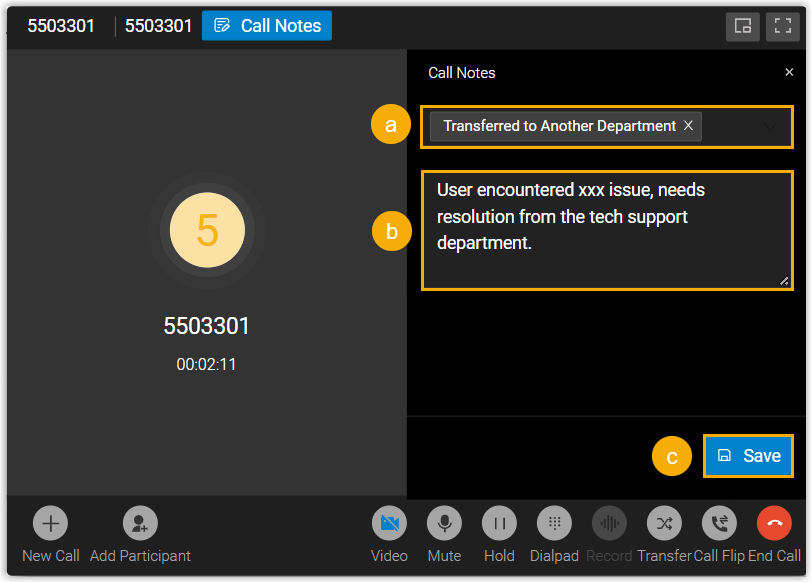812x583 pixels.
Task: Put the call on Hold
Action: tap(499, 523)
